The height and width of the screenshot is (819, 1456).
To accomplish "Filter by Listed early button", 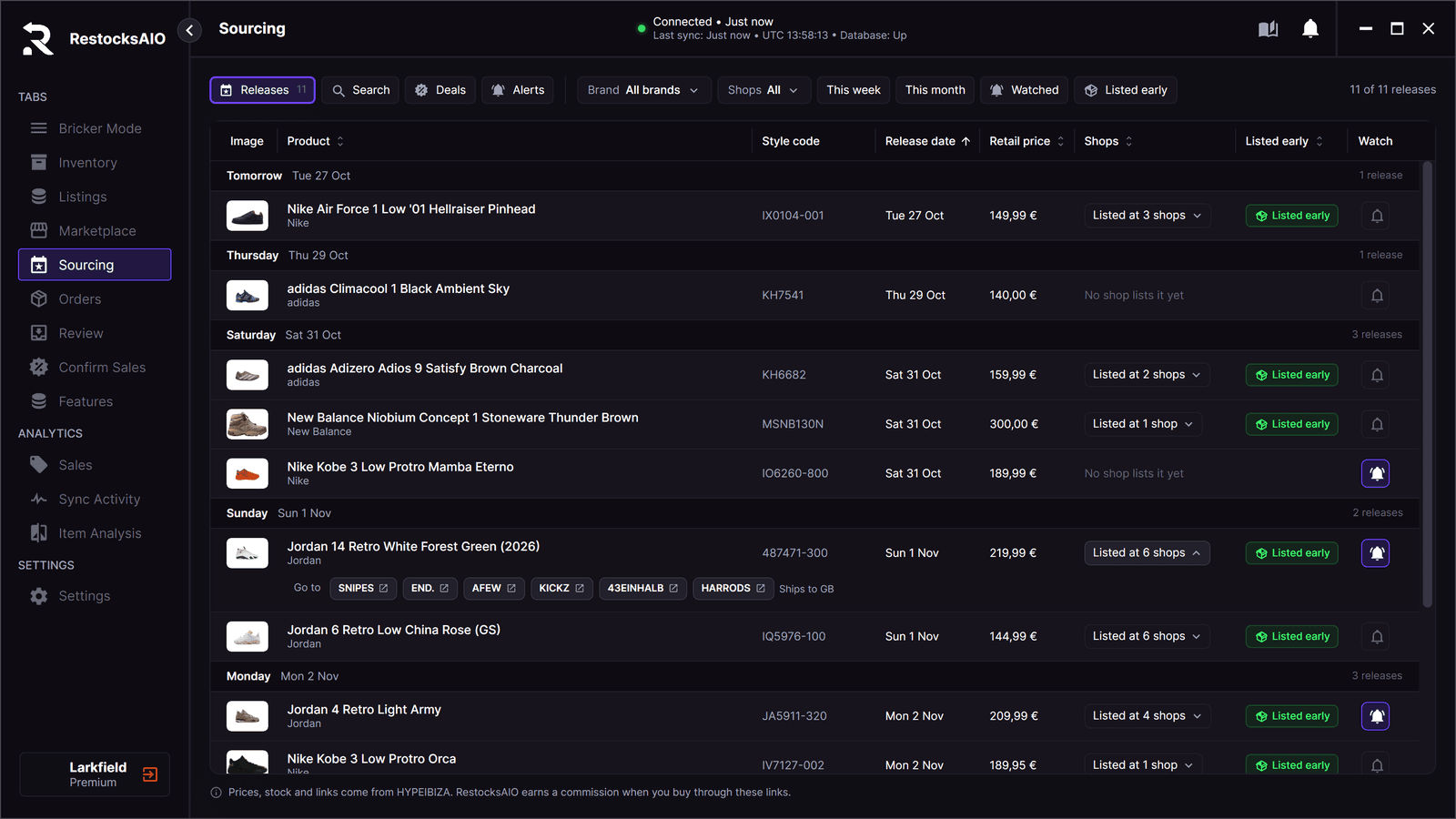I will coord(1126,90).
